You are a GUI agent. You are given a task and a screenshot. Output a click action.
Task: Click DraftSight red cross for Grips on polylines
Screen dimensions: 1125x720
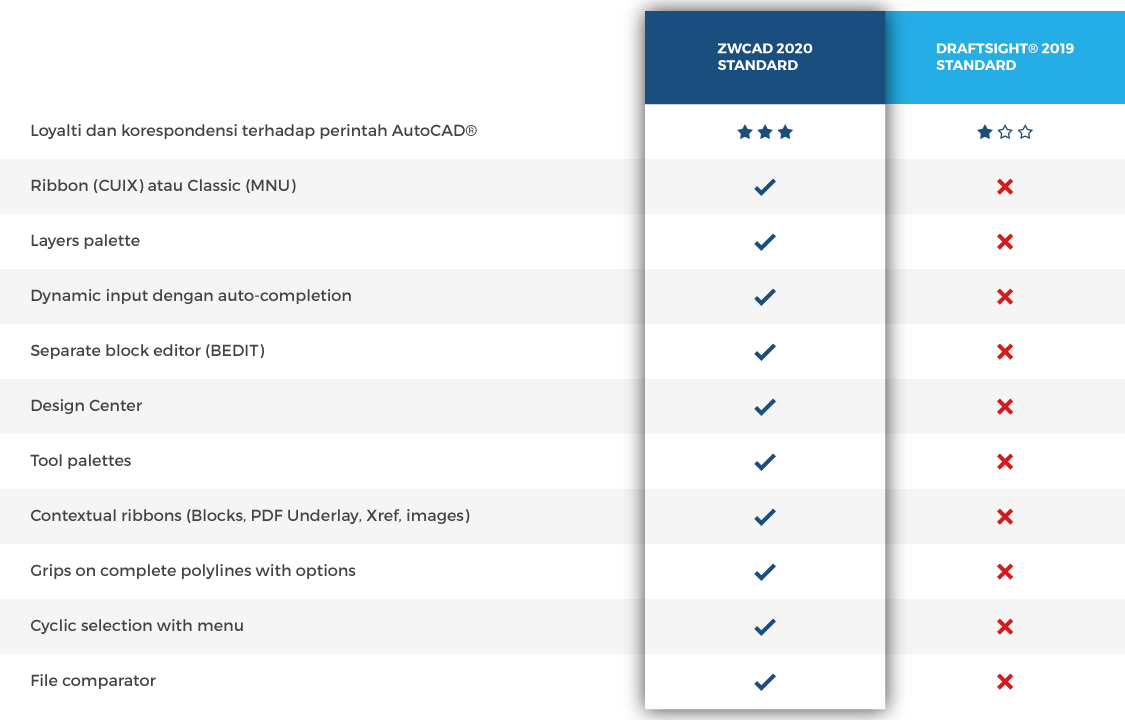click(x=1004, y=572)
